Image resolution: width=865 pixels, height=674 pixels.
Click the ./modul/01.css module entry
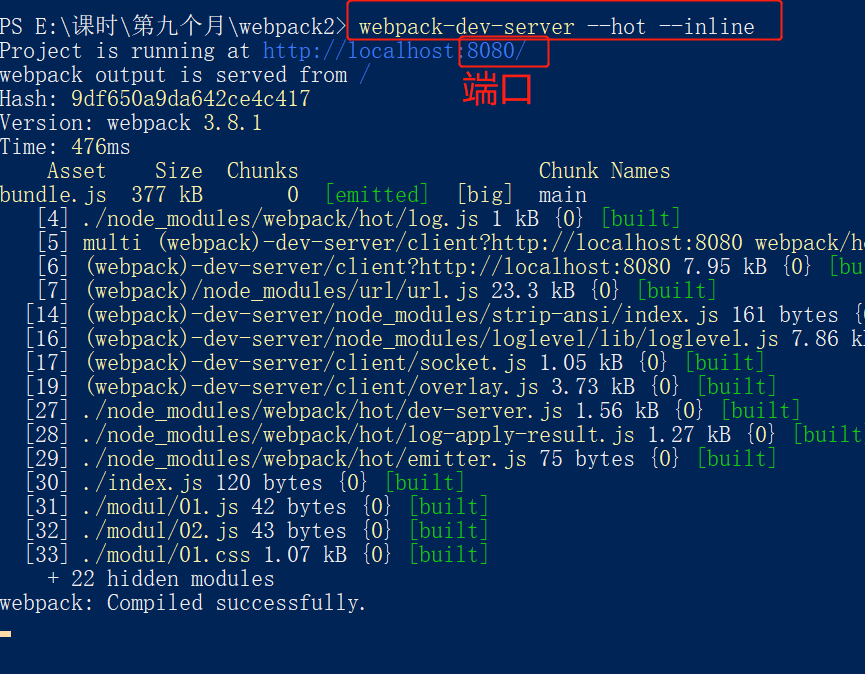[257, 555]
